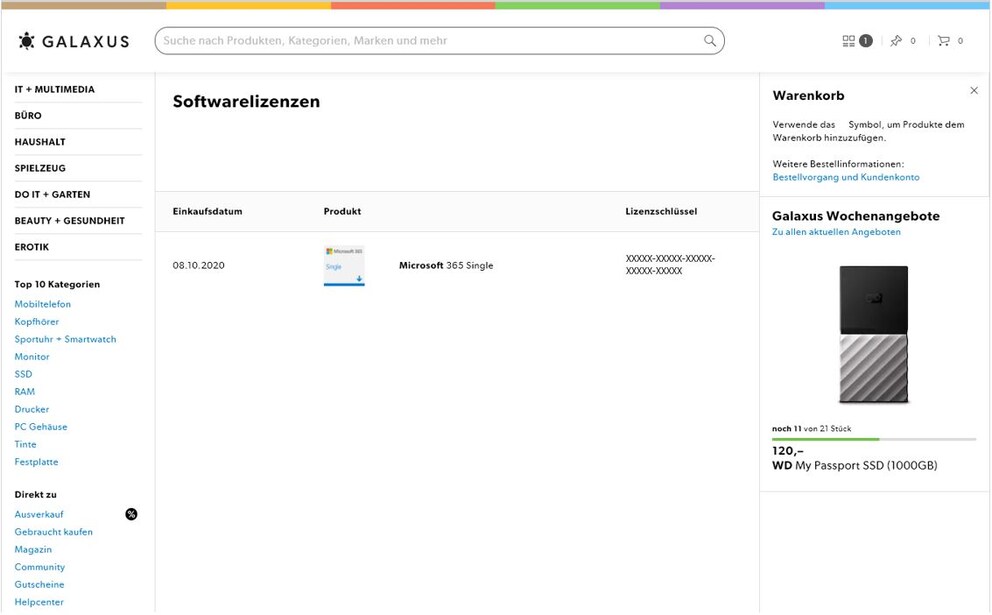The width and height of the screenshot is (992, 615).
Task: Go to Tinte category
Action: [25, 444]
